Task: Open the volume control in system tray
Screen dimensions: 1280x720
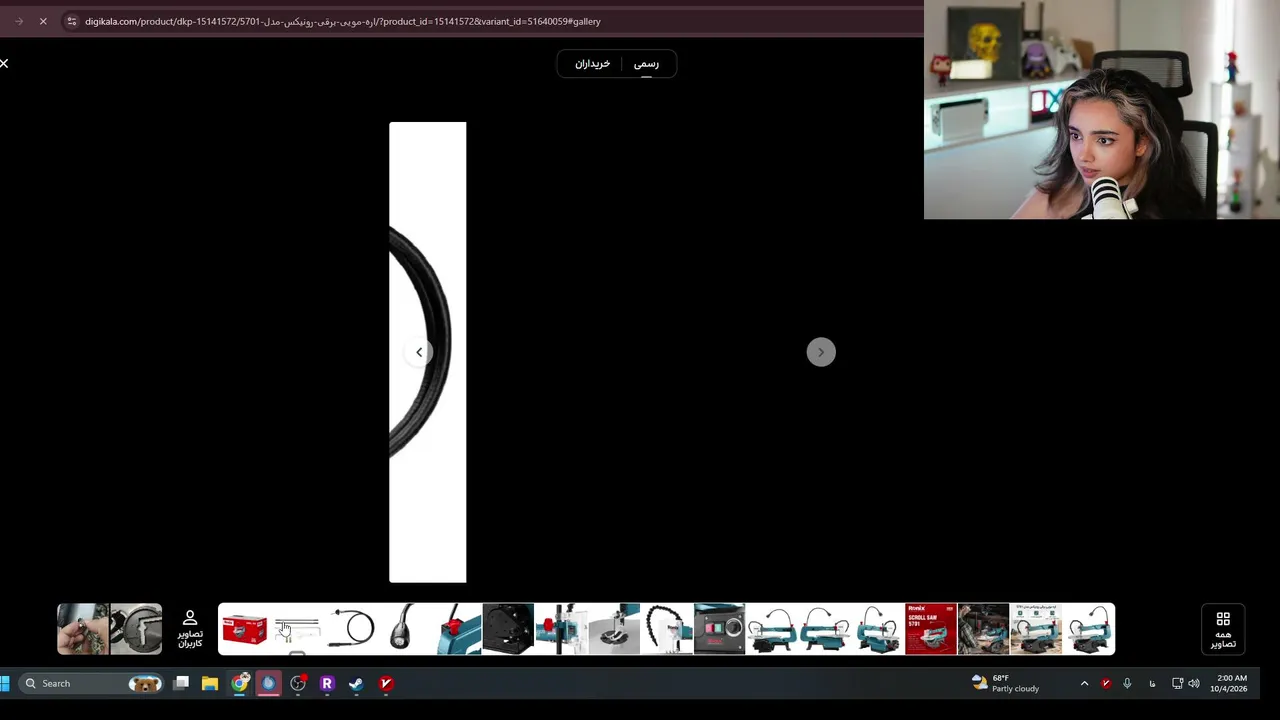Action: click(1194, 683)
